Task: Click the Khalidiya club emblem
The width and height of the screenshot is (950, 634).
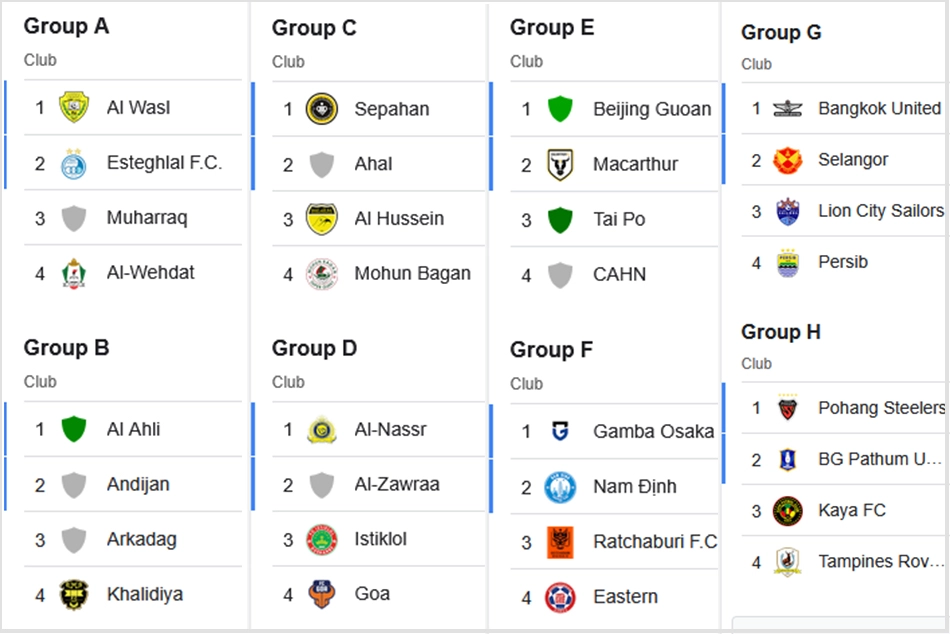Action: click(x=73, y=595)
